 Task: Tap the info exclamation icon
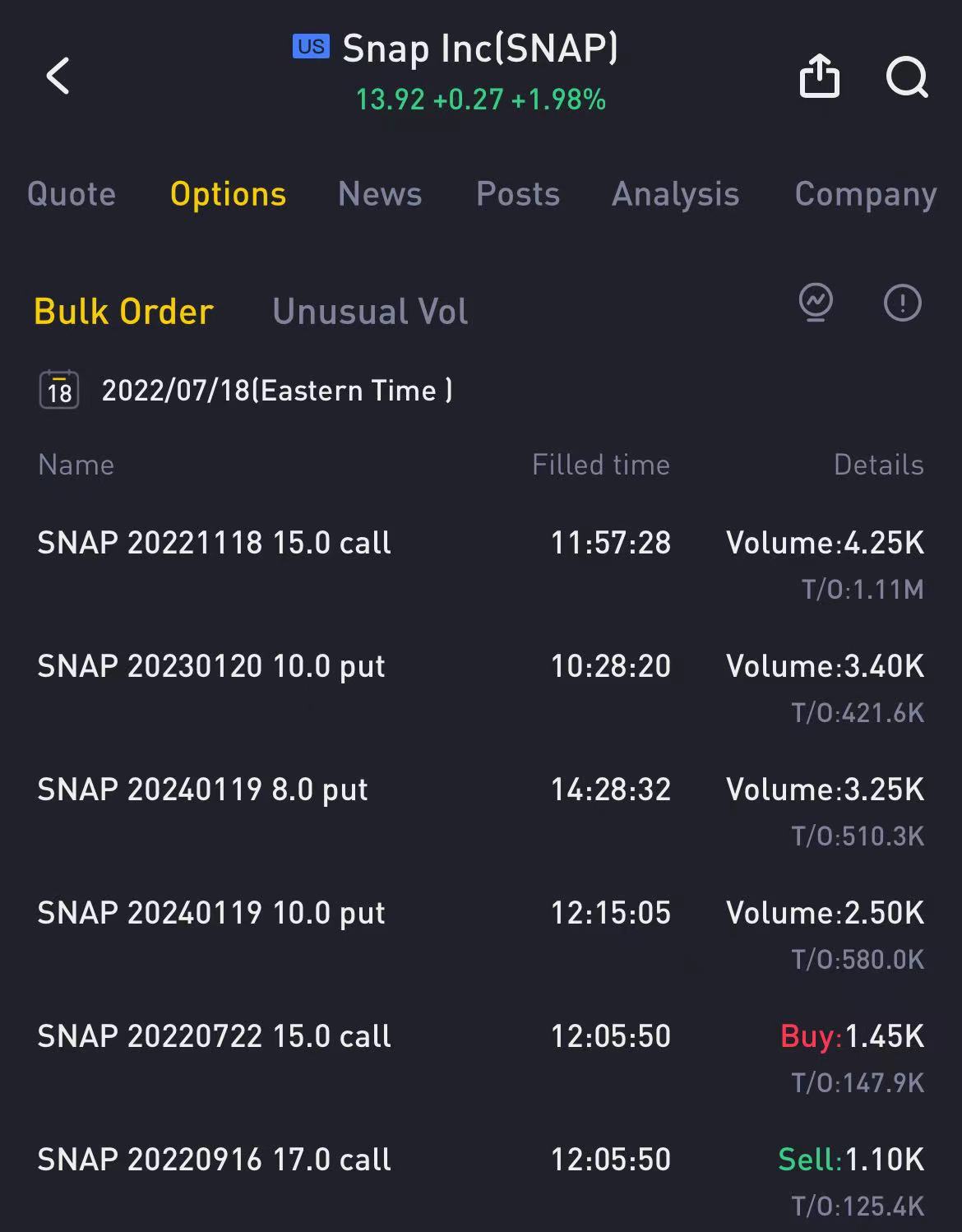(x=902, y=302)
